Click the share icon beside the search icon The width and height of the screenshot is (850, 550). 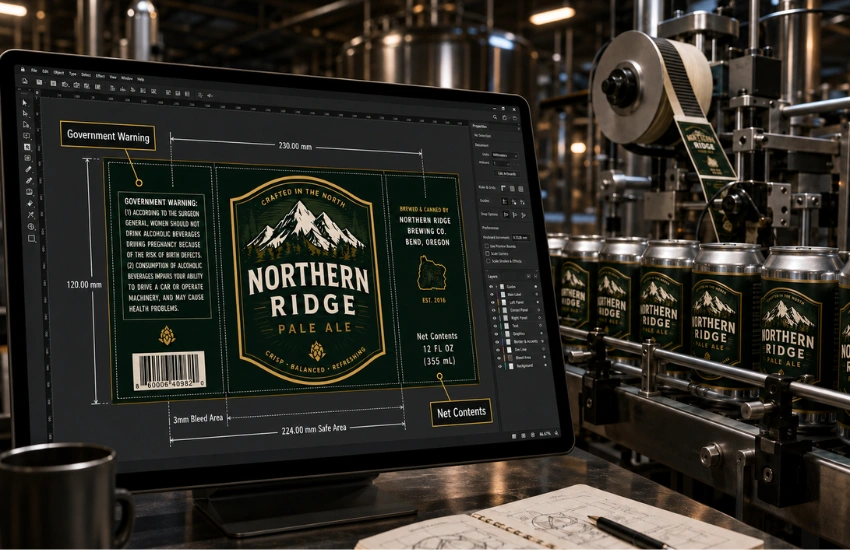tap(504, 117)
